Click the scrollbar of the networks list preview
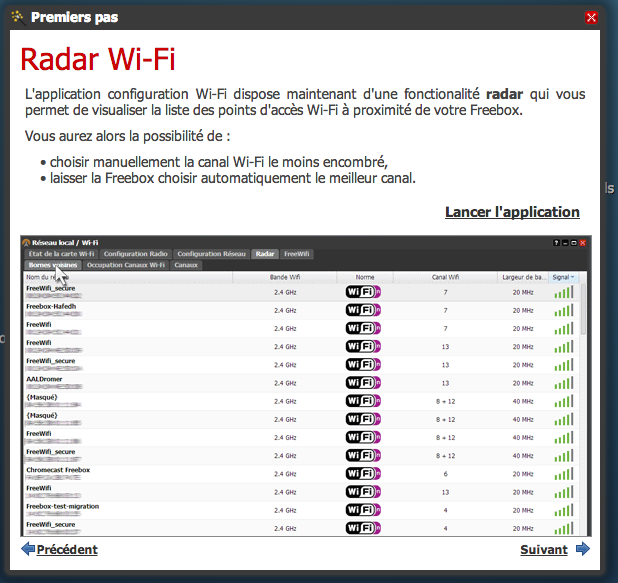Image resolution: width=618 pixels, height=583 pixels. [x=583, y=309]
